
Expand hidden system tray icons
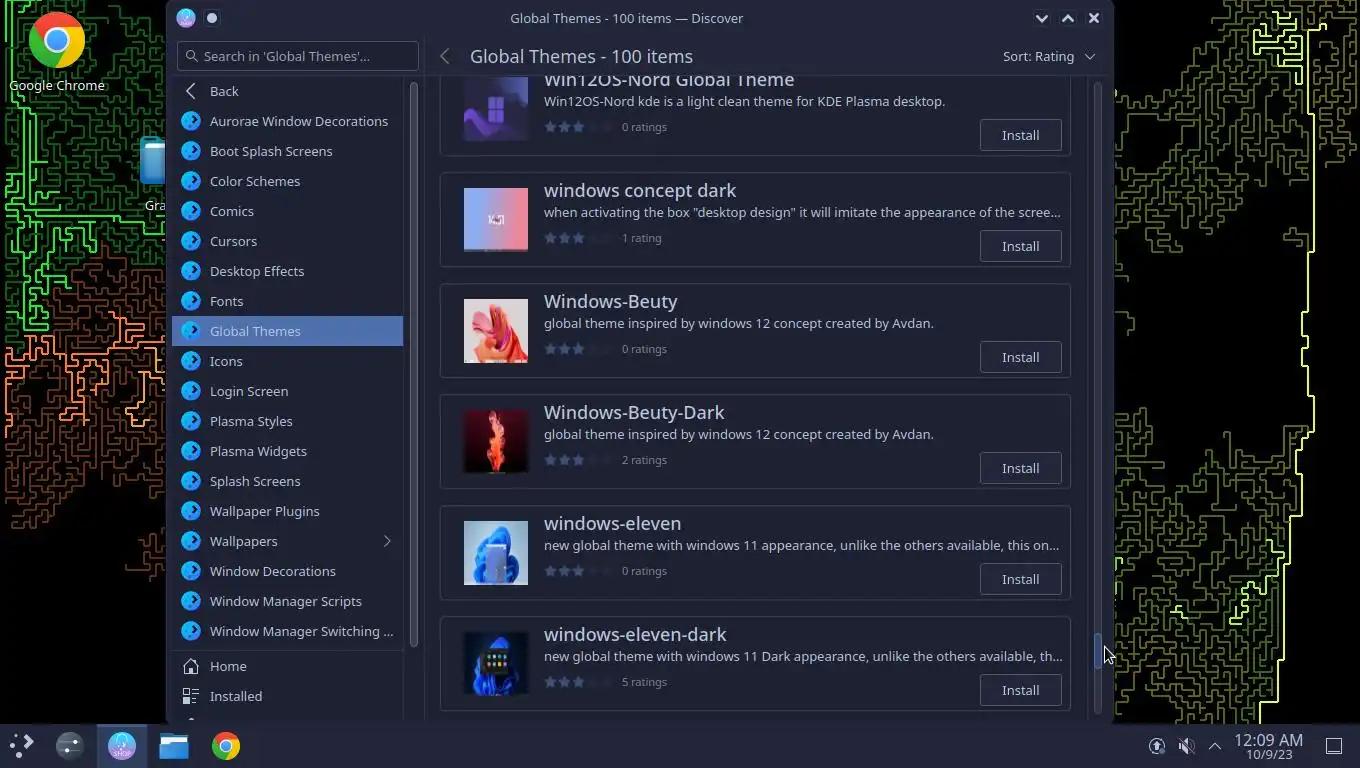[1215, 746]
